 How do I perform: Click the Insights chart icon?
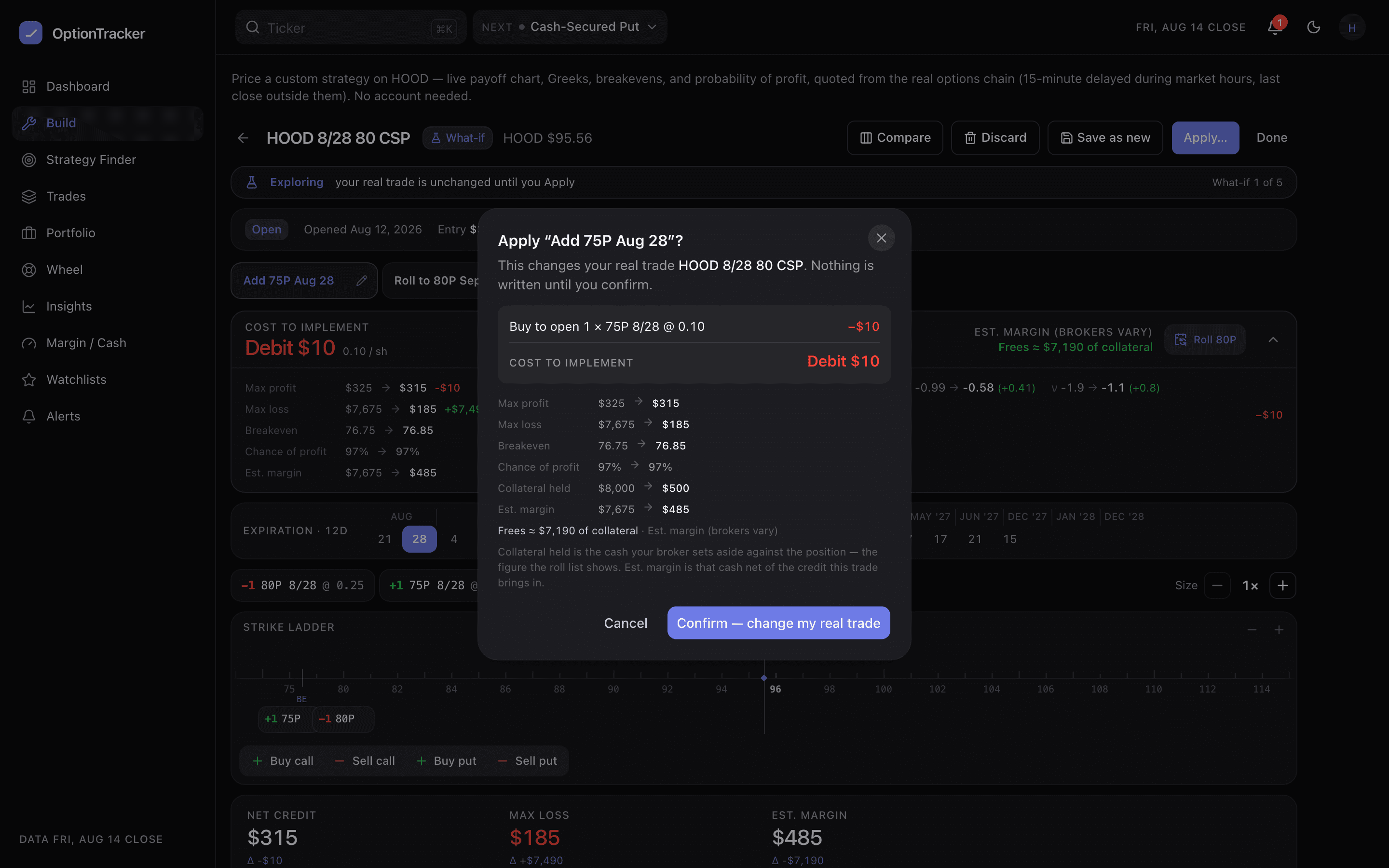click(x=29, y=307)
